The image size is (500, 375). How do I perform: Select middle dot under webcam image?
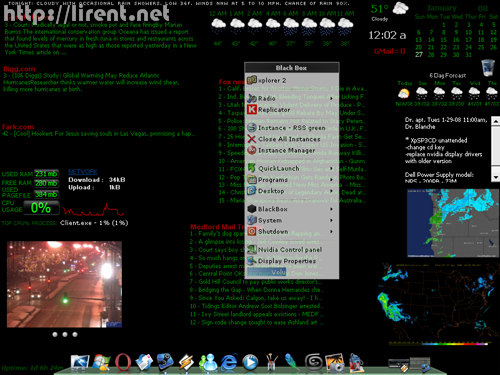pos(65,334)
